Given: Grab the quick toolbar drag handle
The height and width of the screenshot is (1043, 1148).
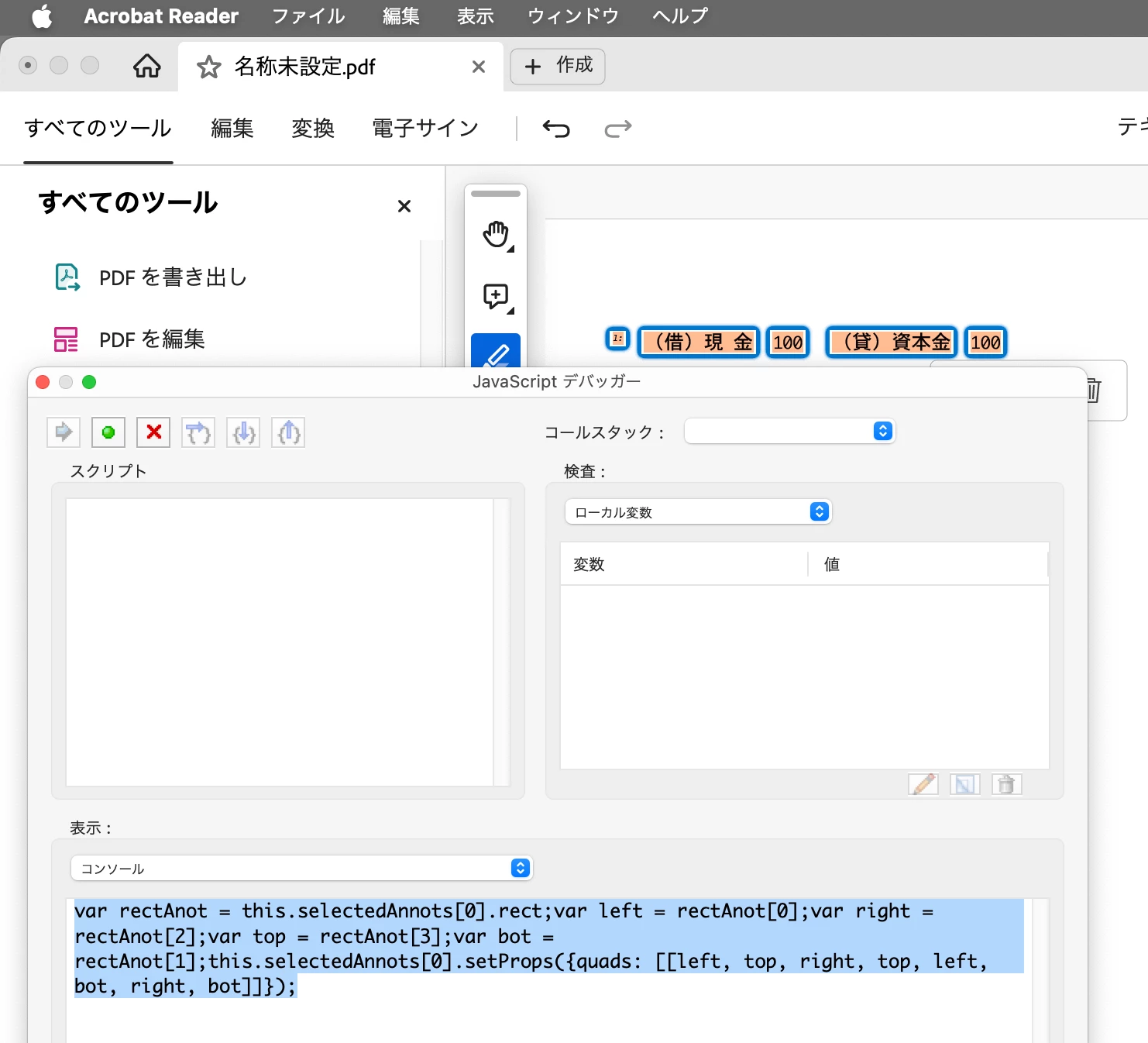Looking at the screenshot, I should (496, 194).
